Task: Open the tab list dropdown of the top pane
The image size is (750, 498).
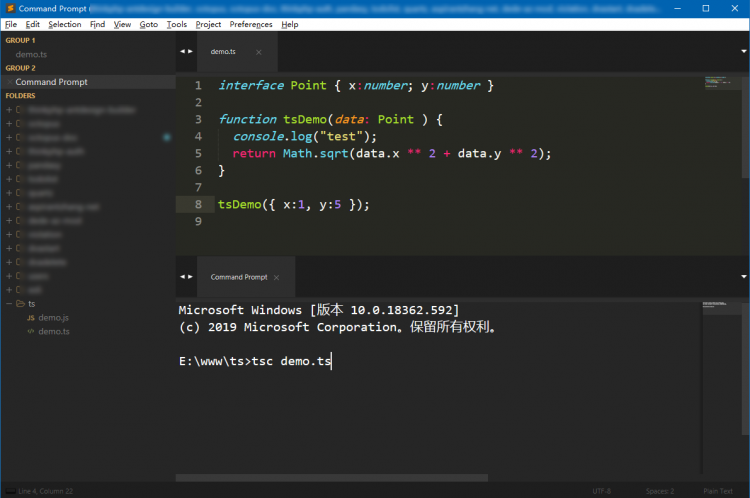Action: [743, 51]
